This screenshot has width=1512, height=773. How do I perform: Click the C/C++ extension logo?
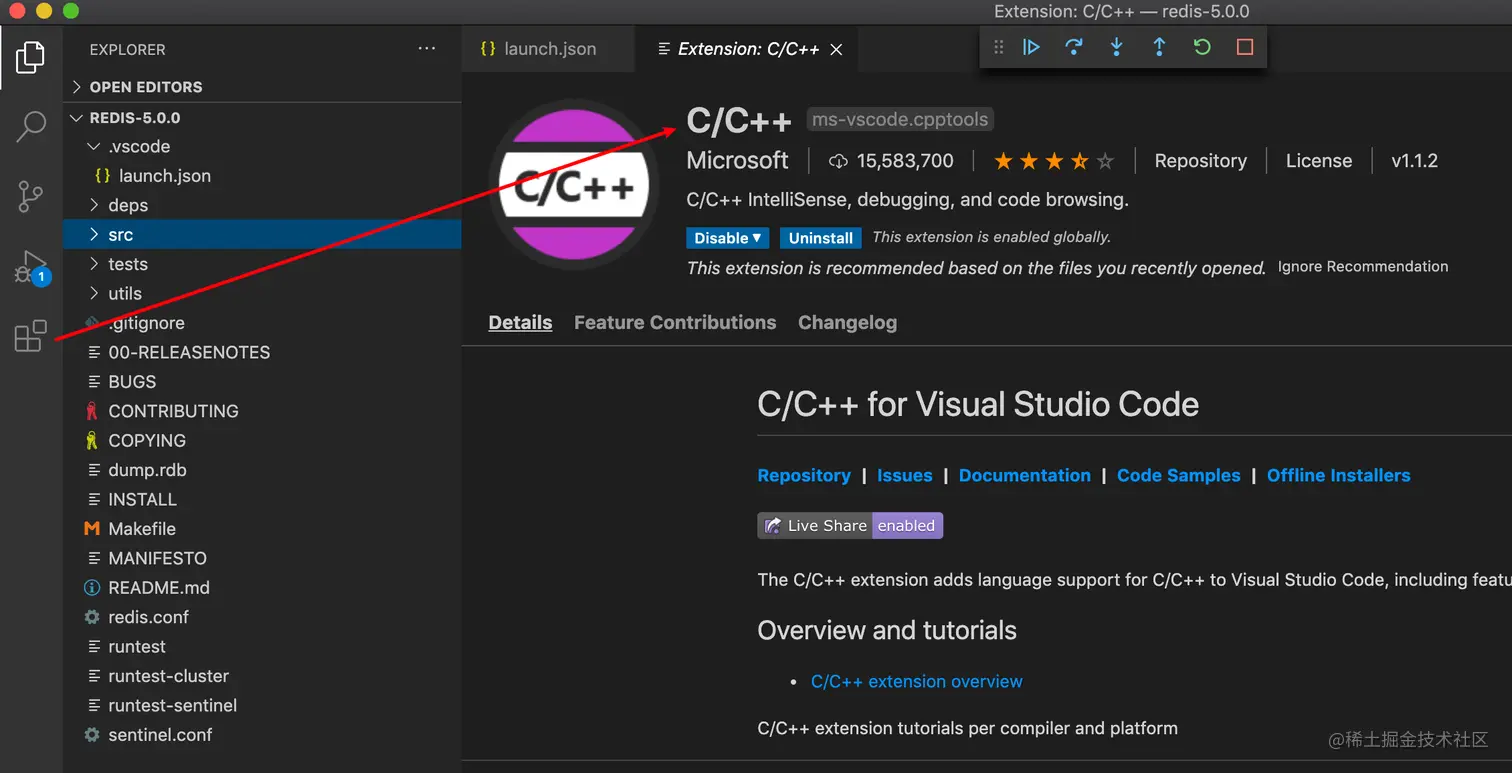pyautogui.click(x=574, y=186)
